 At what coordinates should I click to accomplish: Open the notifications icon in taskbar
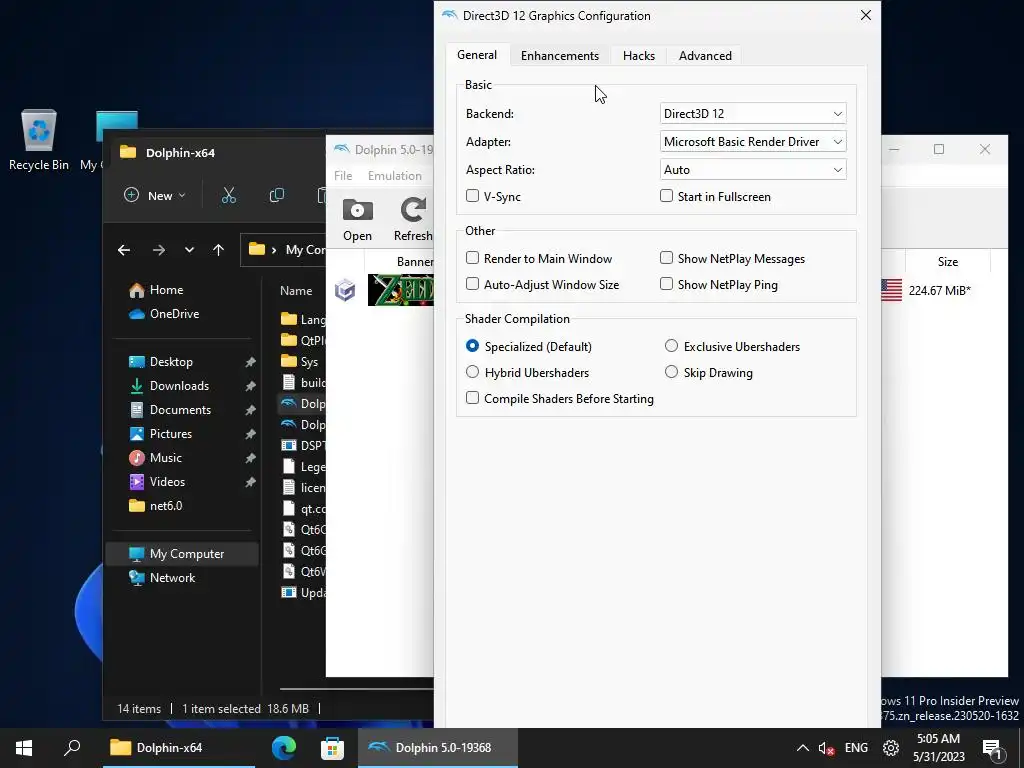coord(992,749)
